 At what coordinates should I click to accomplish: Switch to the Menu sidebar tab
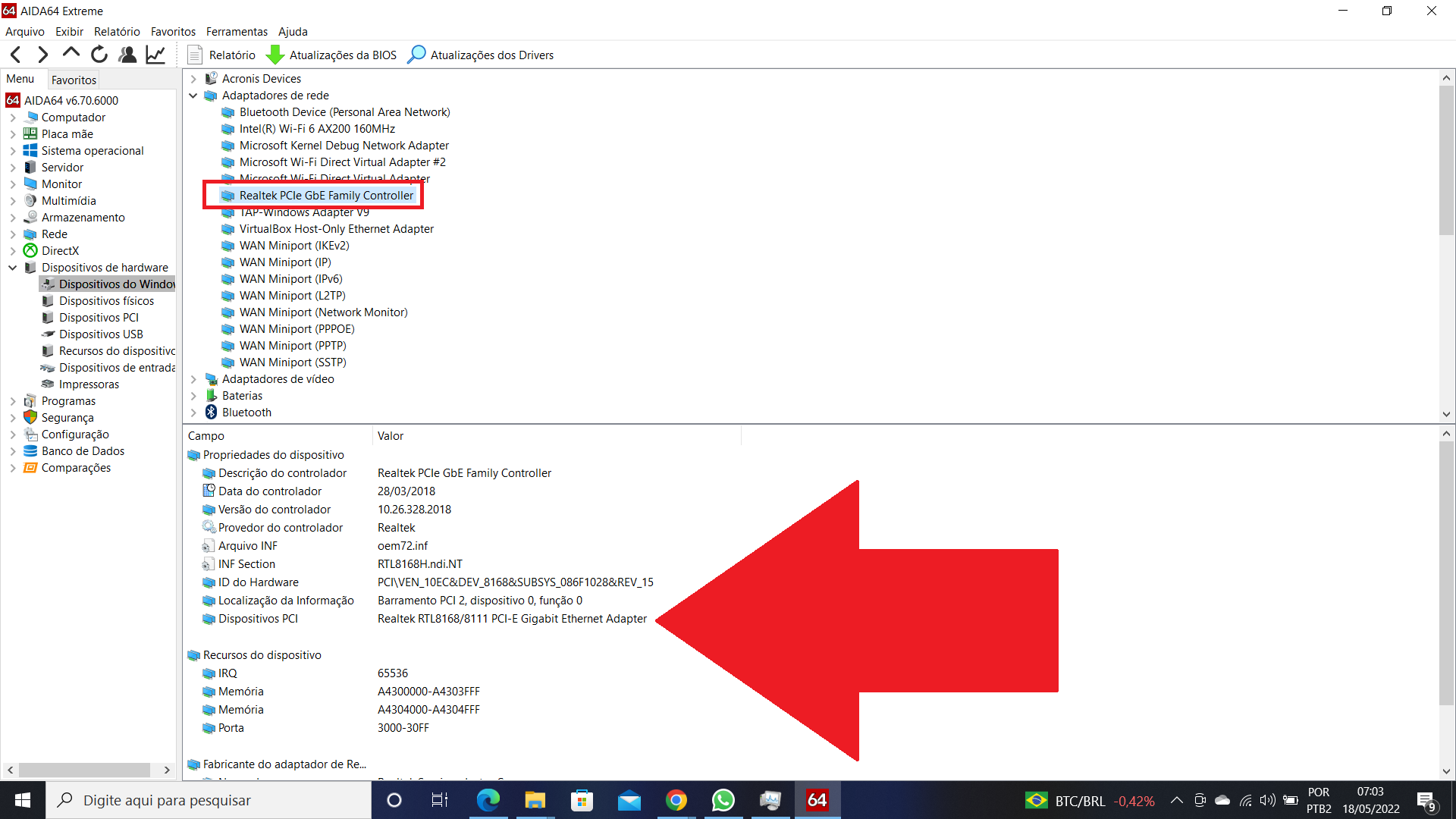pyautogui.click(x=20, y=79)
